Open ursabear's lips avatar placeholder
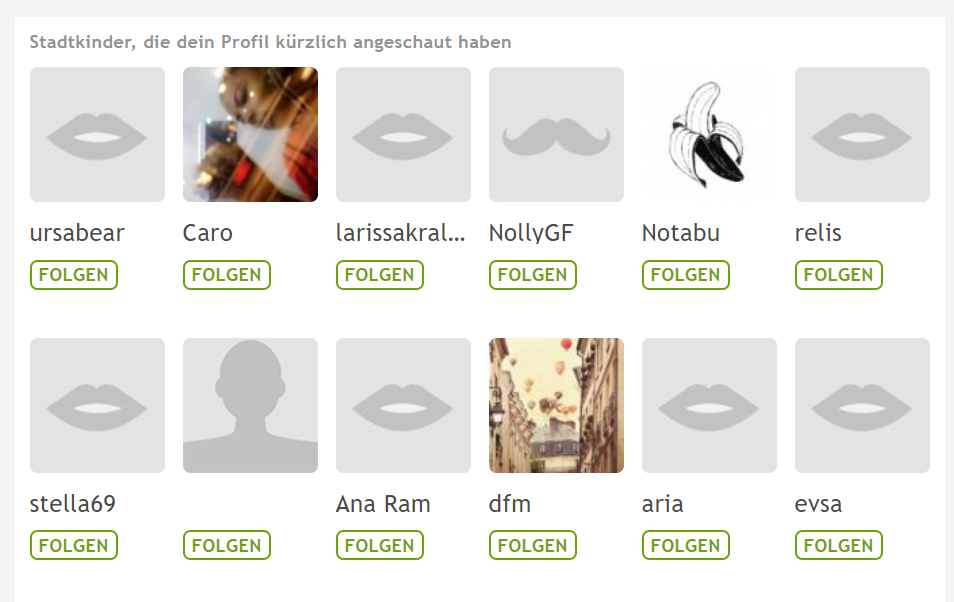 (97, 135)
